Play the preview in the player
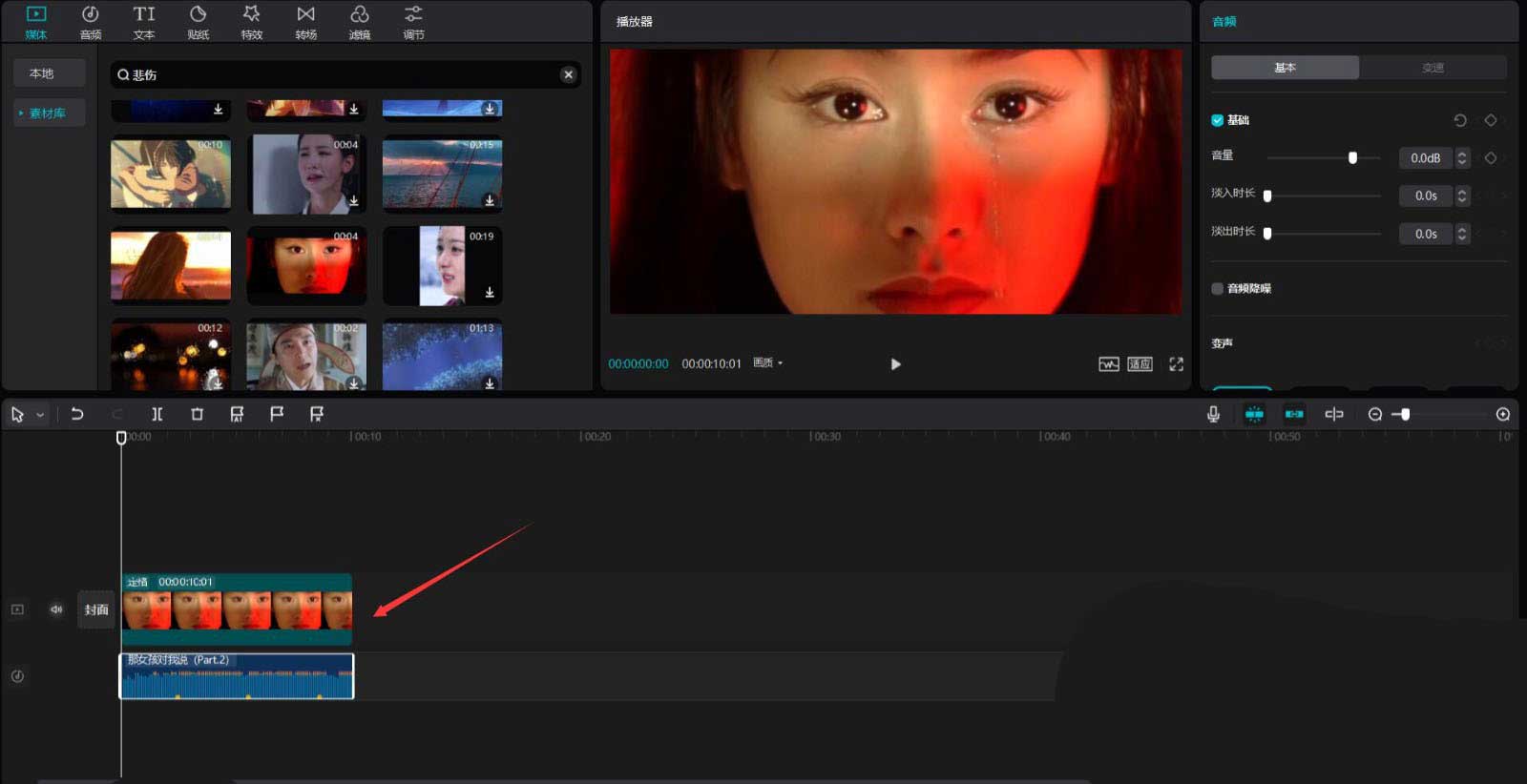Screen dimensions: 1527x784 tap(895, 363)
